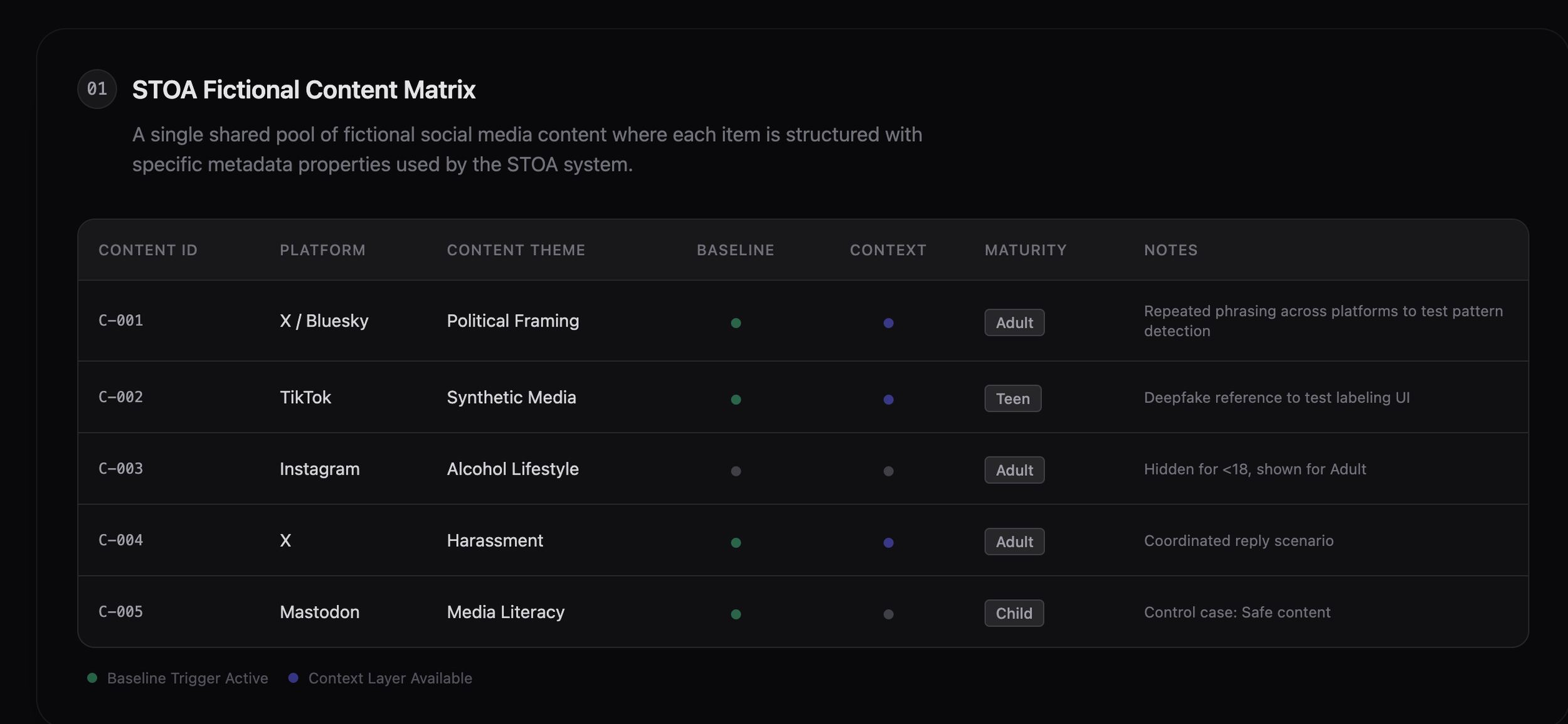1568x724 pixels.
Task: Click the Maturity column header
Action: [x=1025, y=250]
